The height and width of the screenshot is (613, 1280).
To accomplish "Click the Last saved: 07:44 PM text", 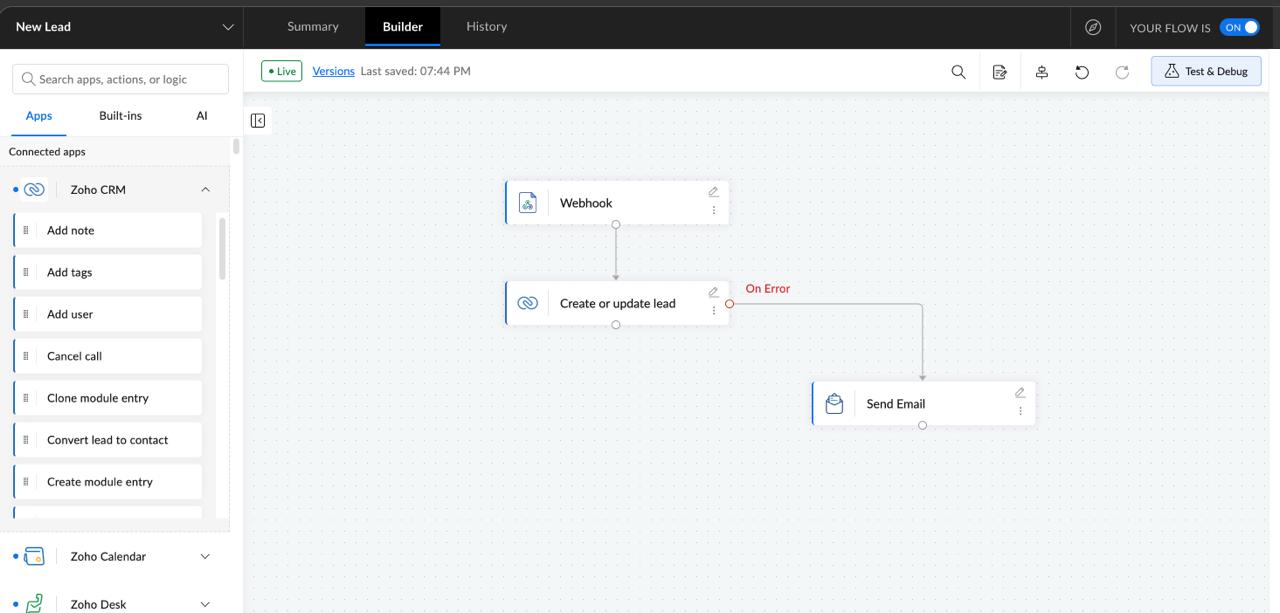I will (x=415, y=71).
